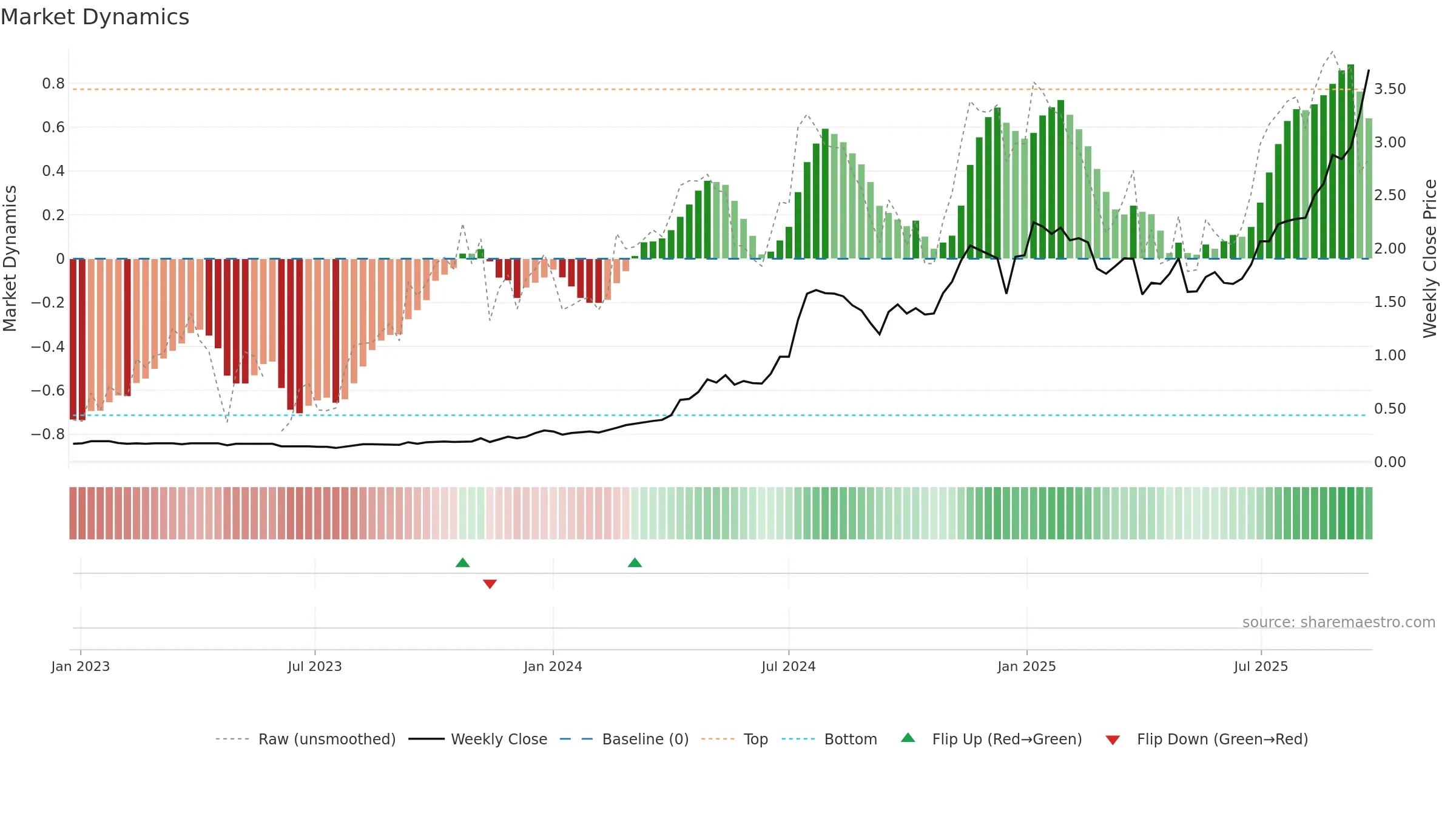Click the green flip-up marker near Mar 2024

[x=635, y=562]
